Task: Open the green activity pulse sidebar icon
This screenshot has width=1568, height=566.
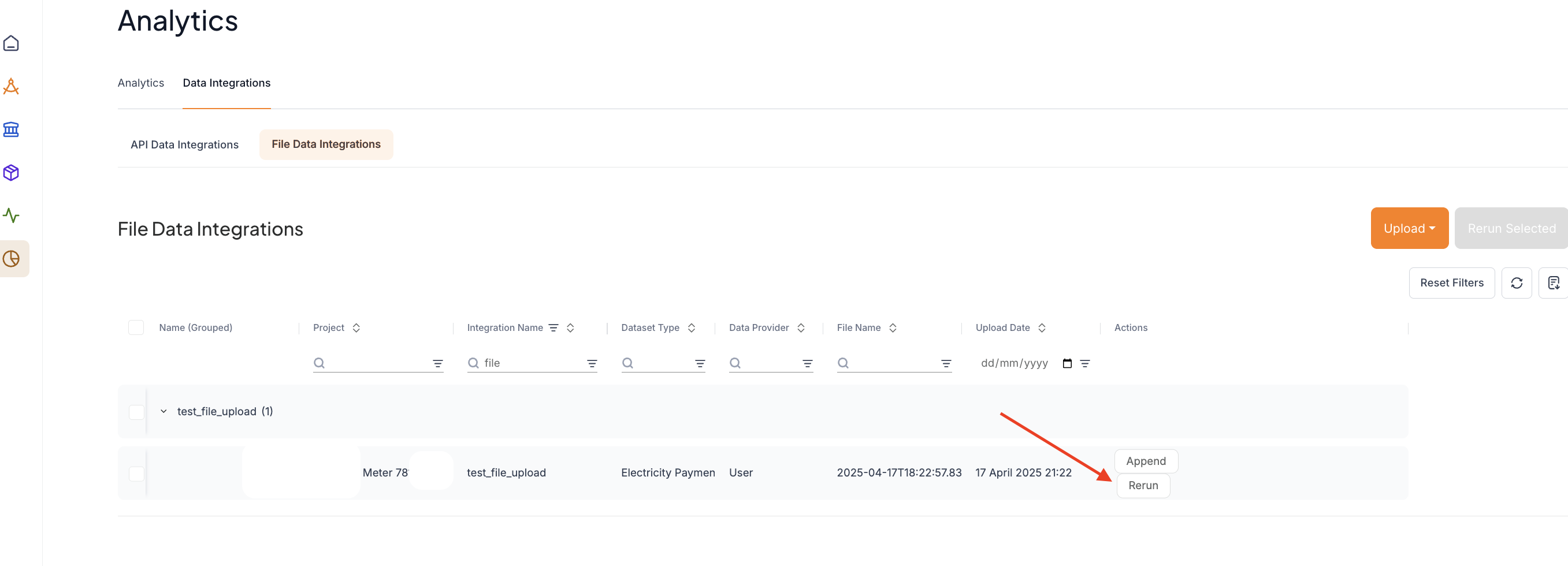Action: pos(11,215)
